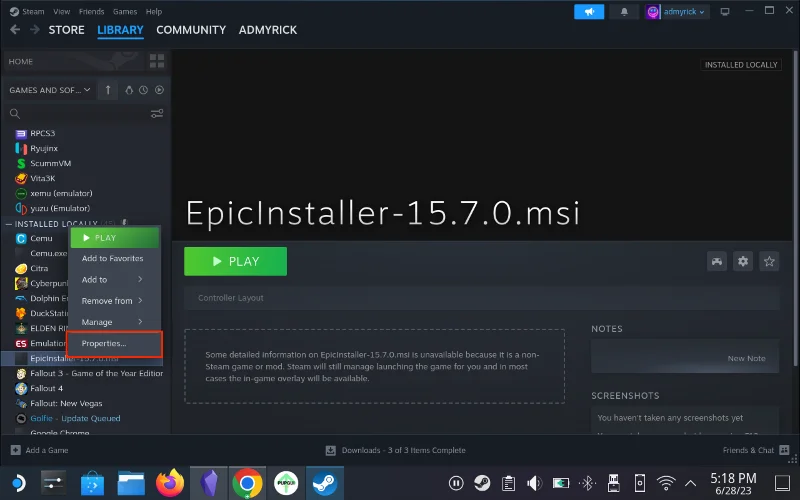
Task: Open the View menu
Action: (62, 11)
